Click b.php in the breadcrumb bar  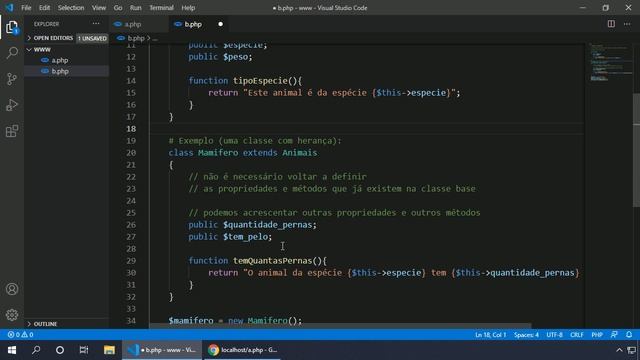[136, 38]
